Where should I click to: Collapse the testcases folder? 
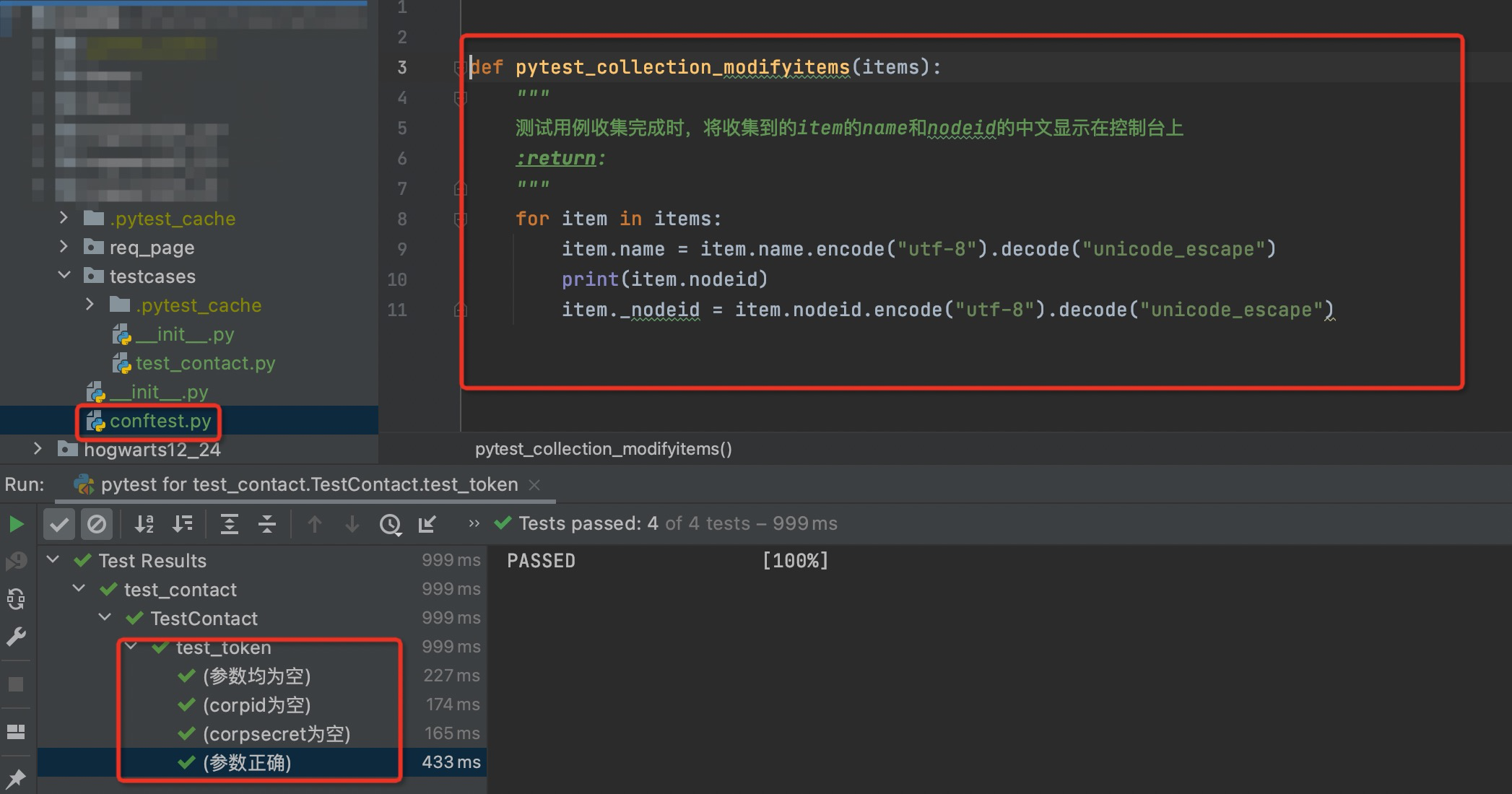click(64, 276)
